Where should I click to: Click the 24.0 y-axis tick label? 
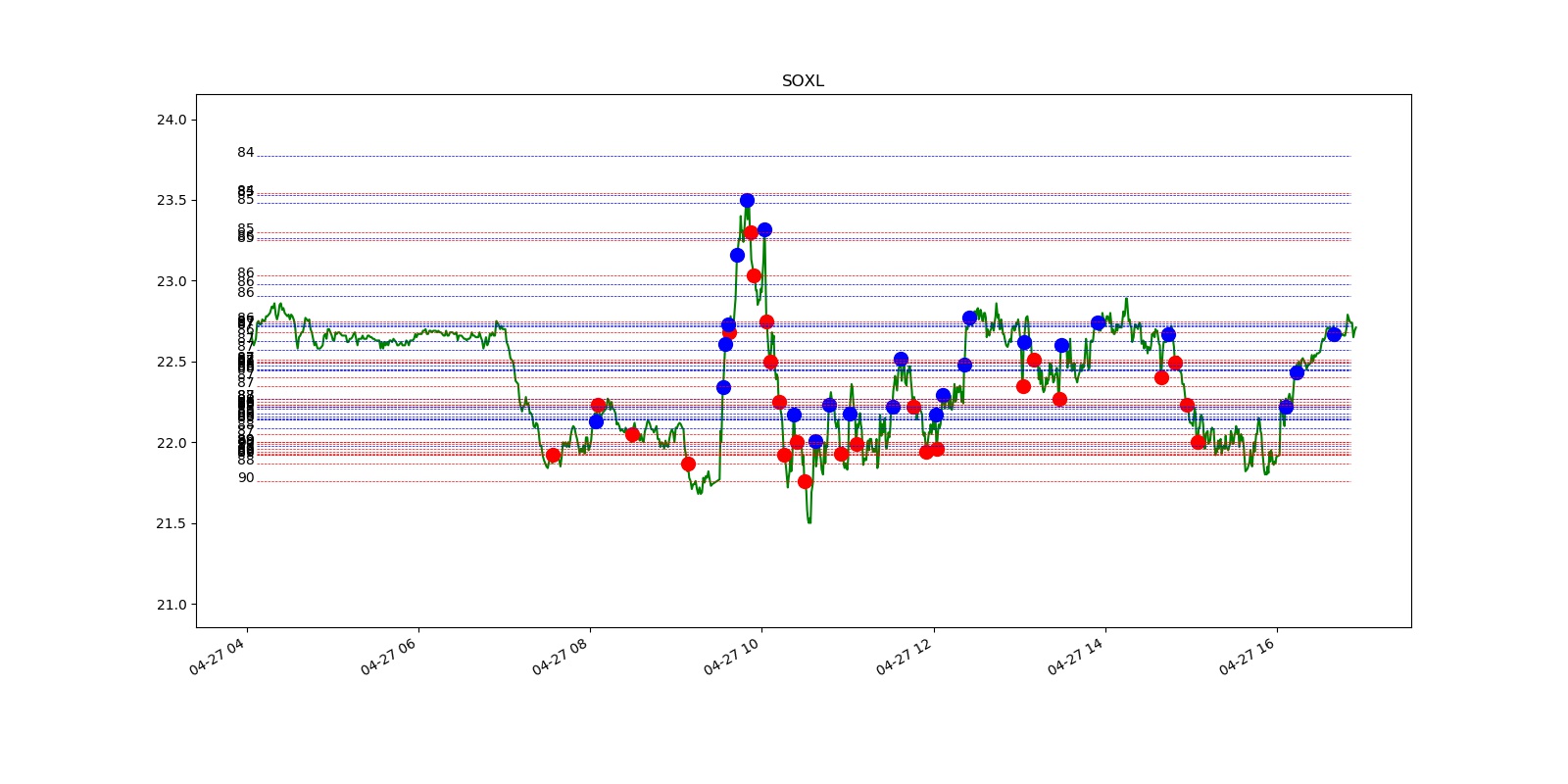(x=171, y=120)
